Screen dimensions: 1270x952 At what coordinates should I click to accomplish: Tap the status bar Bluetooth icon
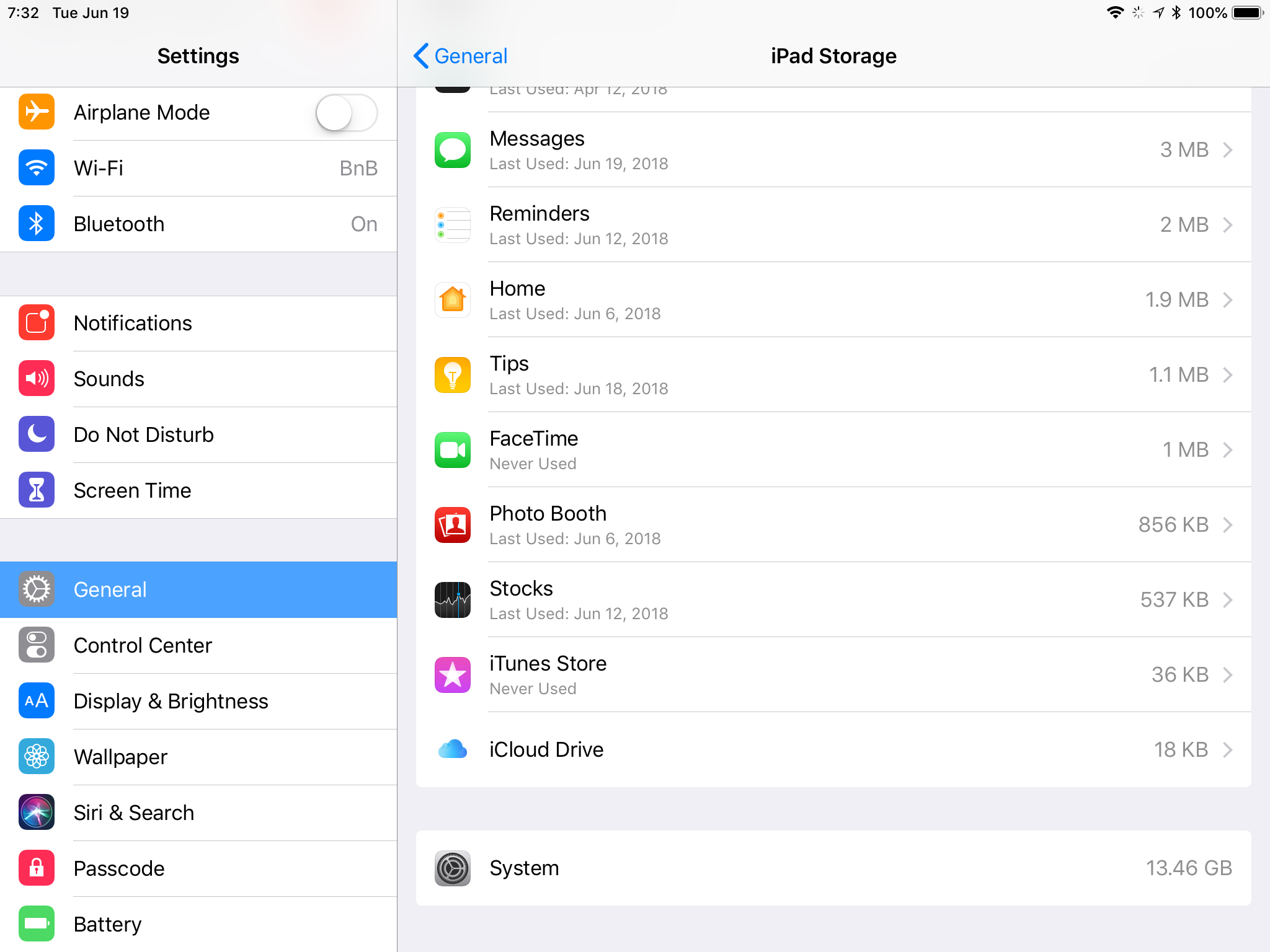pos(1176,12)
